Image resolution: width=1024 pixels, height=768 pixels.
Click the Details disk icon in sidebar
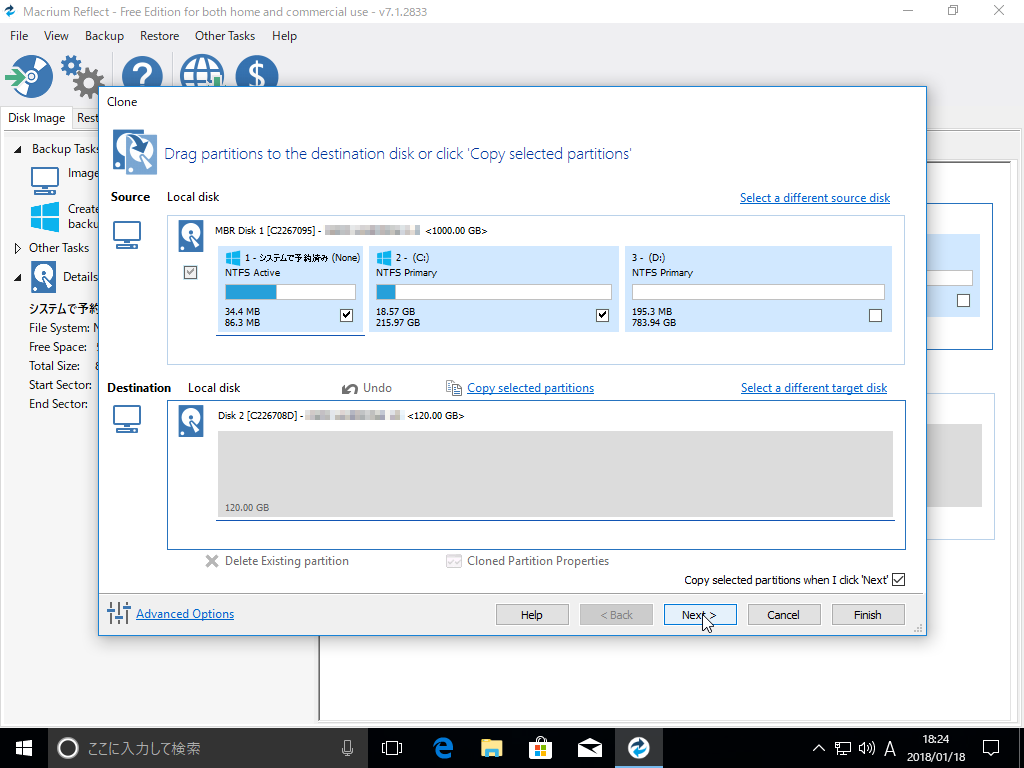(43, 277)
